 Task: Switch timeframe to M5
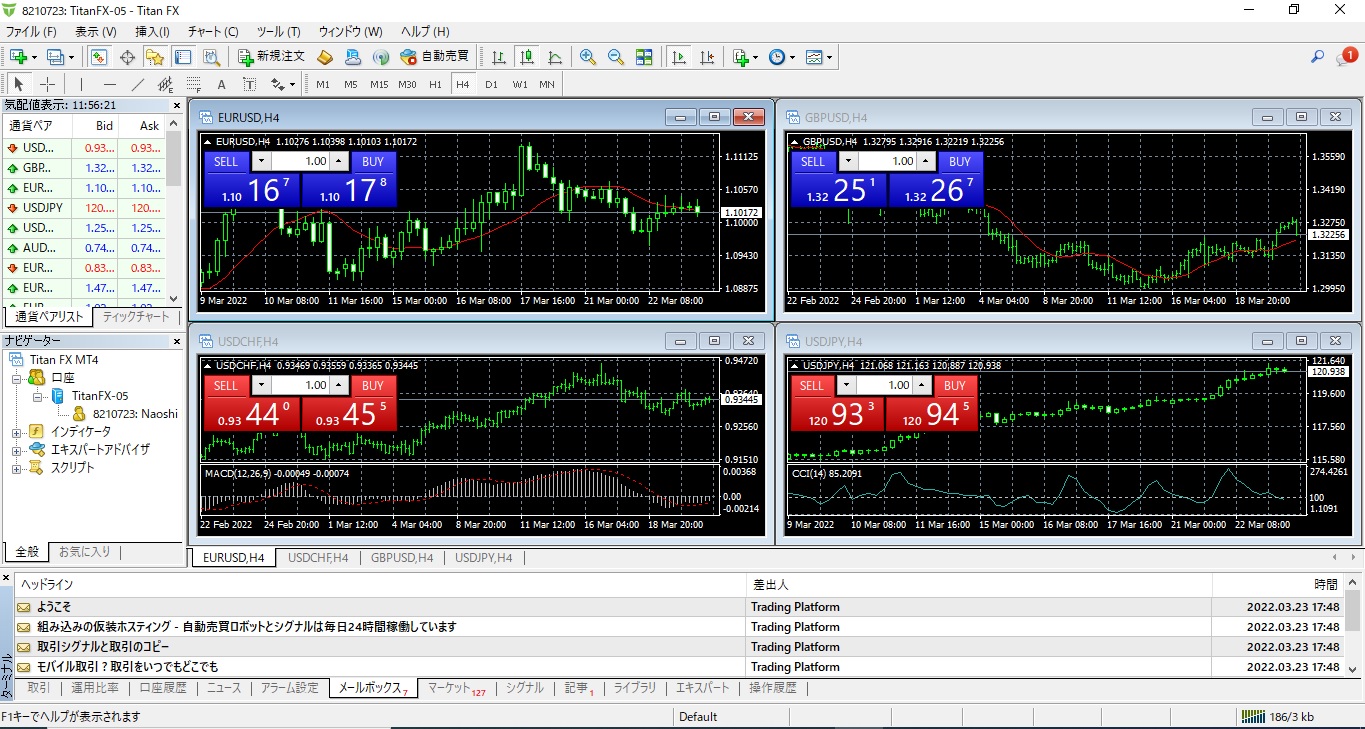351,84
